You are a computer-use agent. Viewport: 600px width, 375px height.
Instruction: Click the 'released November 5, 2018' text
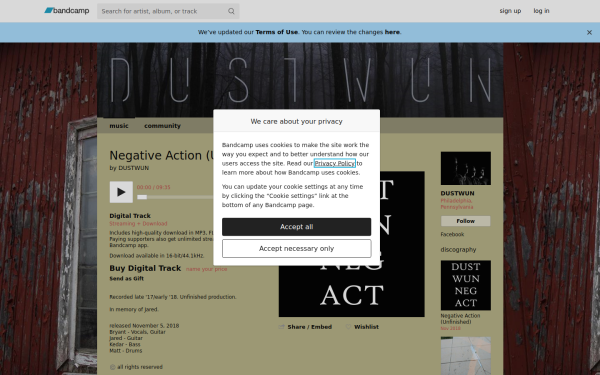[144, 326]
